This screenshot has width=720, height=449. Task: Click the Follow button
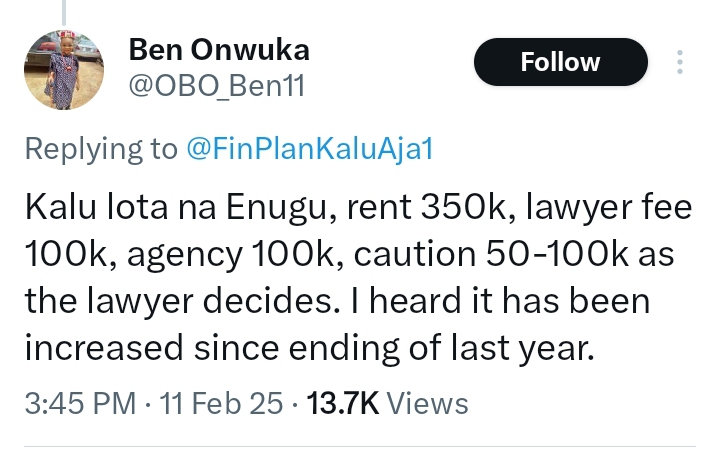pos(561,62)
